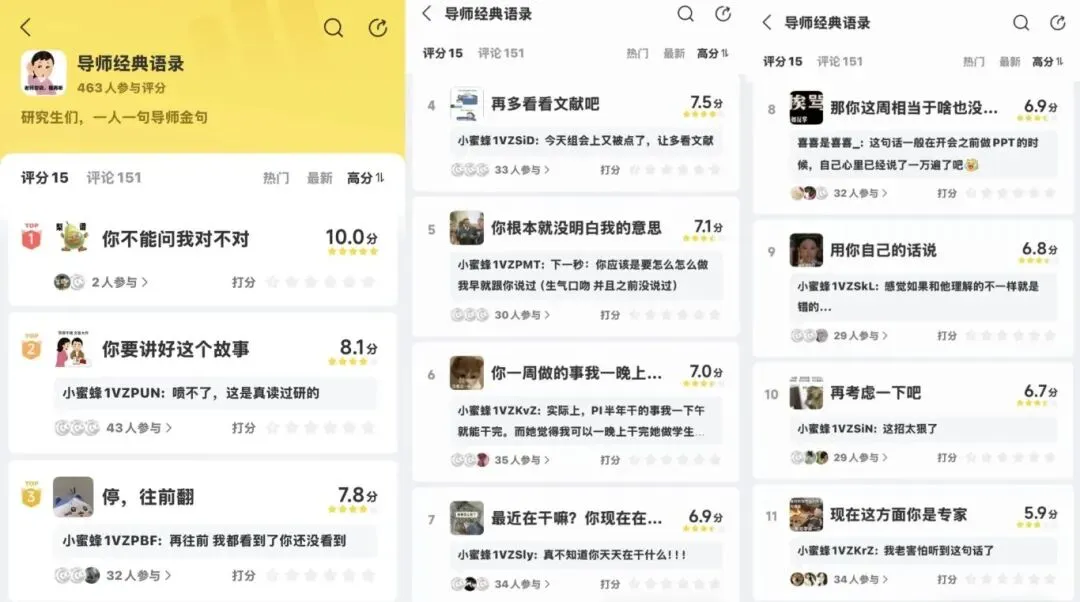Toggle the 高分 sort order in the left panel

coord(365,178)
